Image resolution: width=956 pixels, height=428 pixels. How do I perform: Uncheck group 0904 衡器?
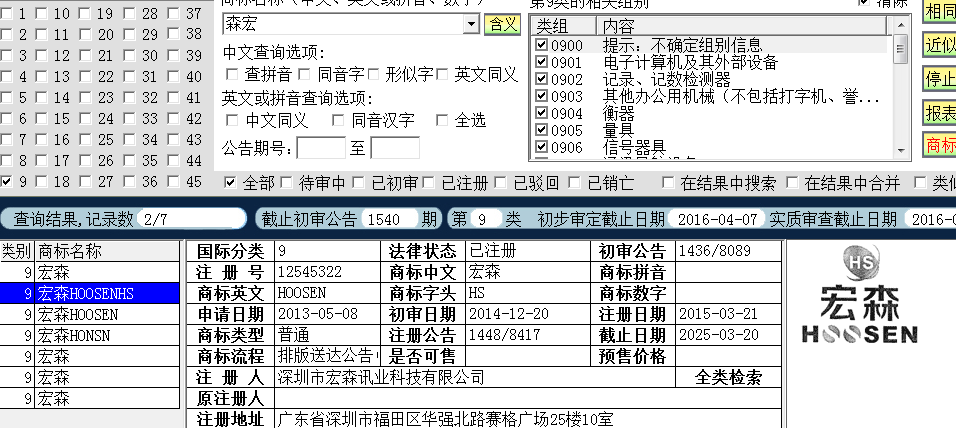coord(541,113)
